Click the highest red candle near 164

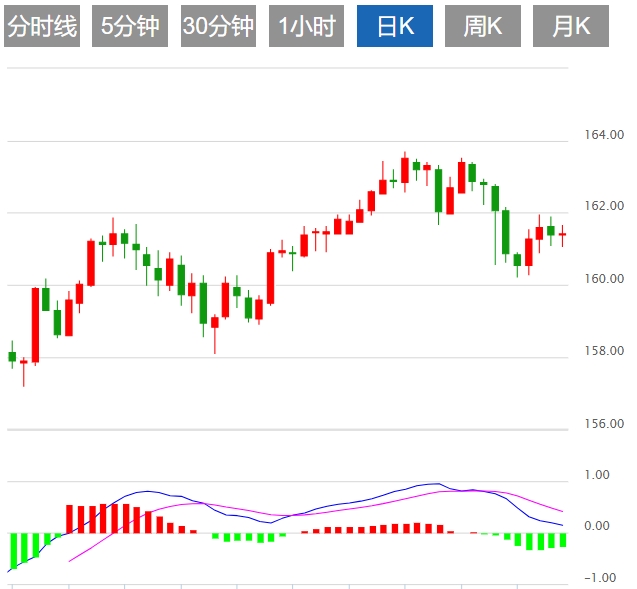(x=405, y=170)
